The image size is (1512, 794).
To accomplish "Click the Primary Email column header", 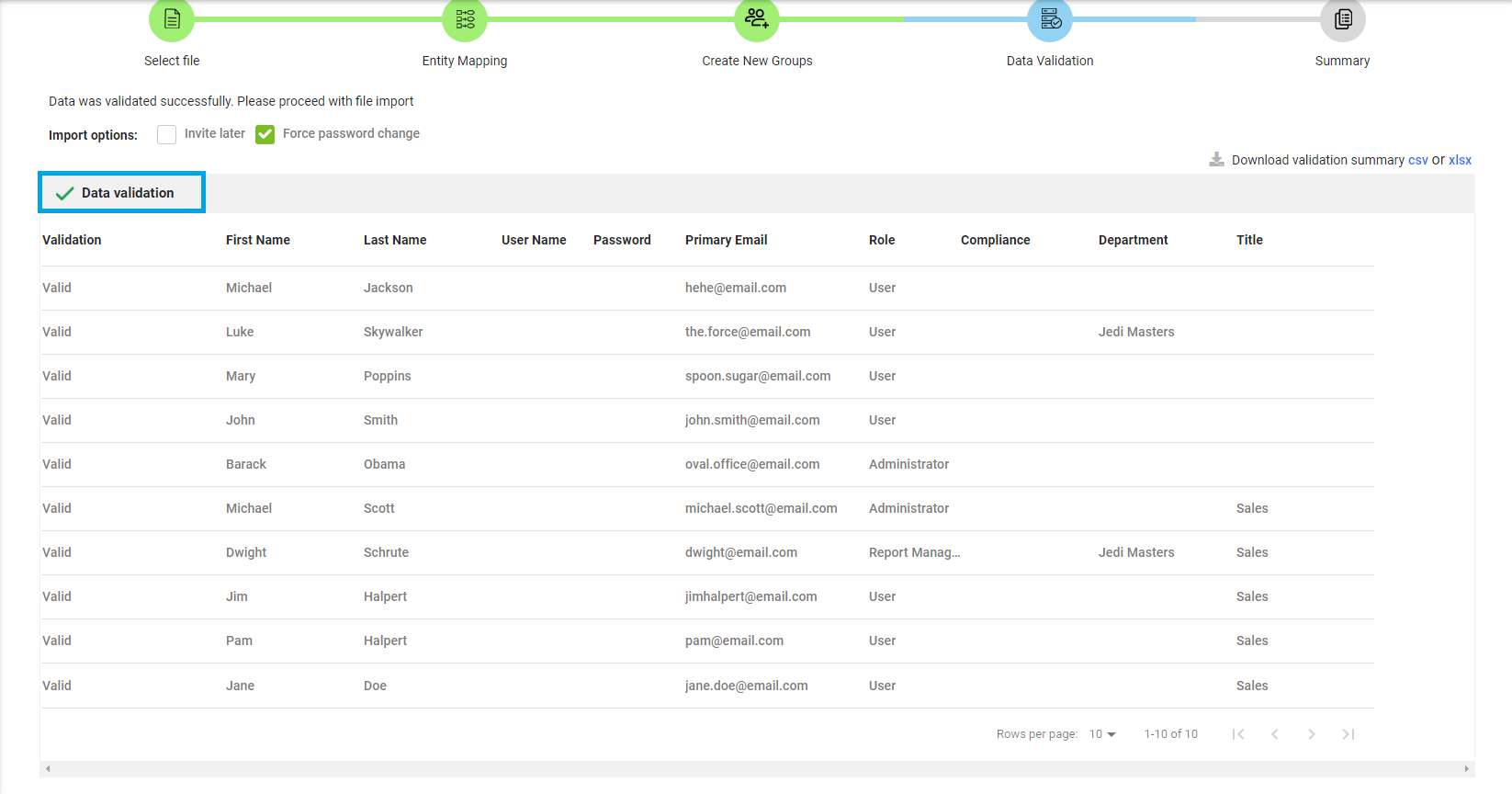I will (x=726, y=240).
